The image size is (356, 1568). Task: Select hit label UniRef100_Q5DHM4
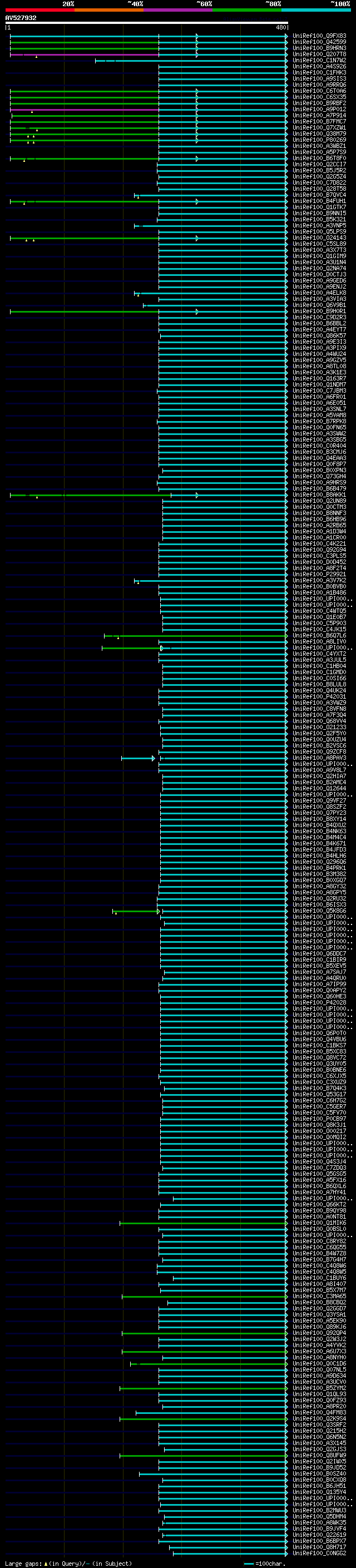319,1517
